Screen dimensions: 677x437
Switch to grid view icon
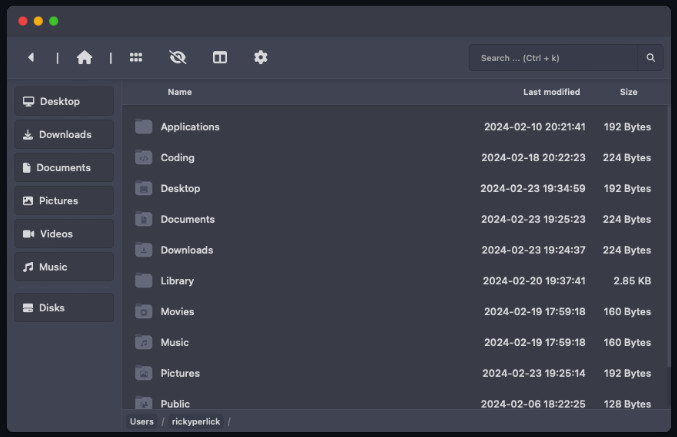click(x=136, y=57)
